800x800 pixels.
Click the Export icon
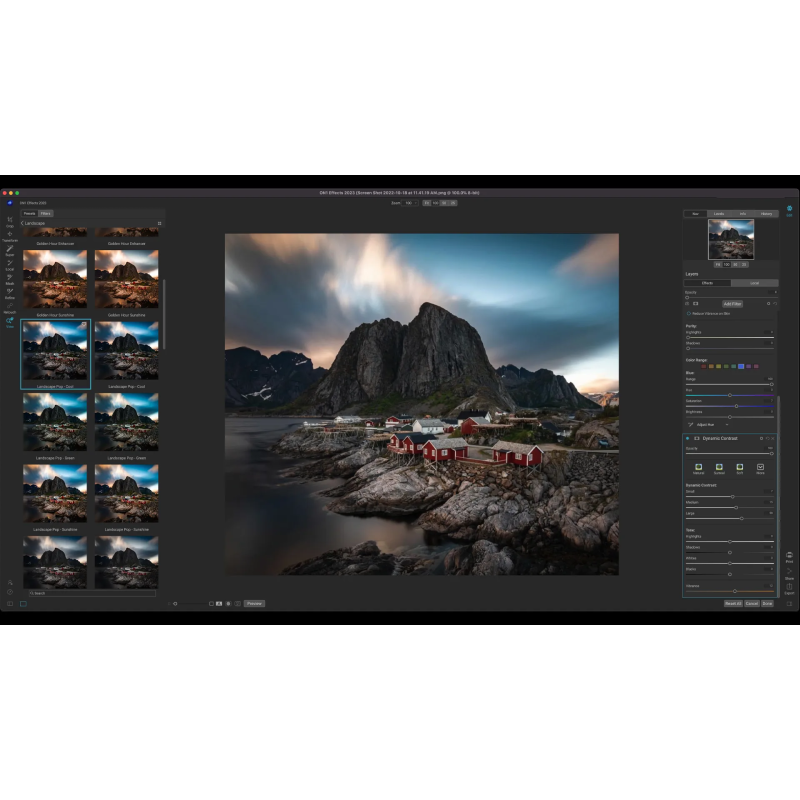click(789, 588)
